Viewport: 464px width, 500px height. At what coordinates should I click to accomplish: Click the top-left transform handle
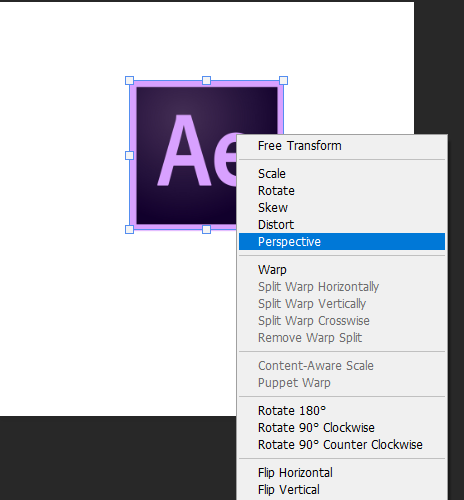tap(129, 80)
